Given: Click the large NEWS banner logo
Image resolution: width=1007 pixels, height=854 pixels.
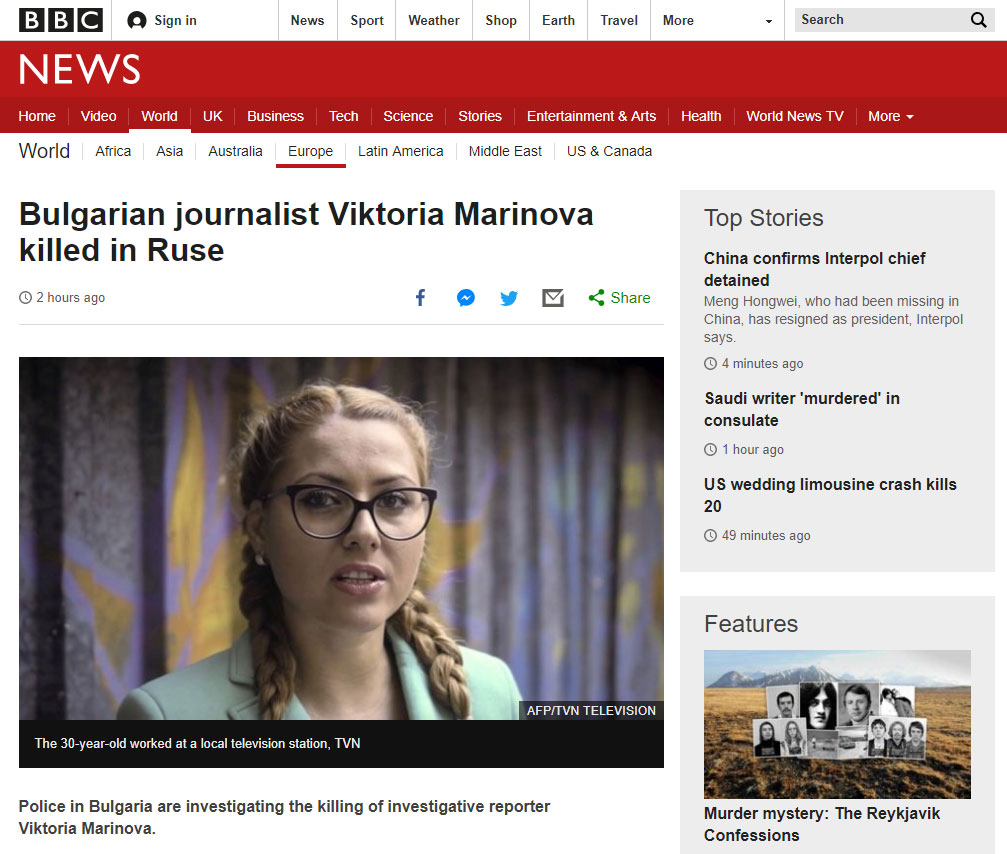Looking at the screenshot, I should [80, 69].
